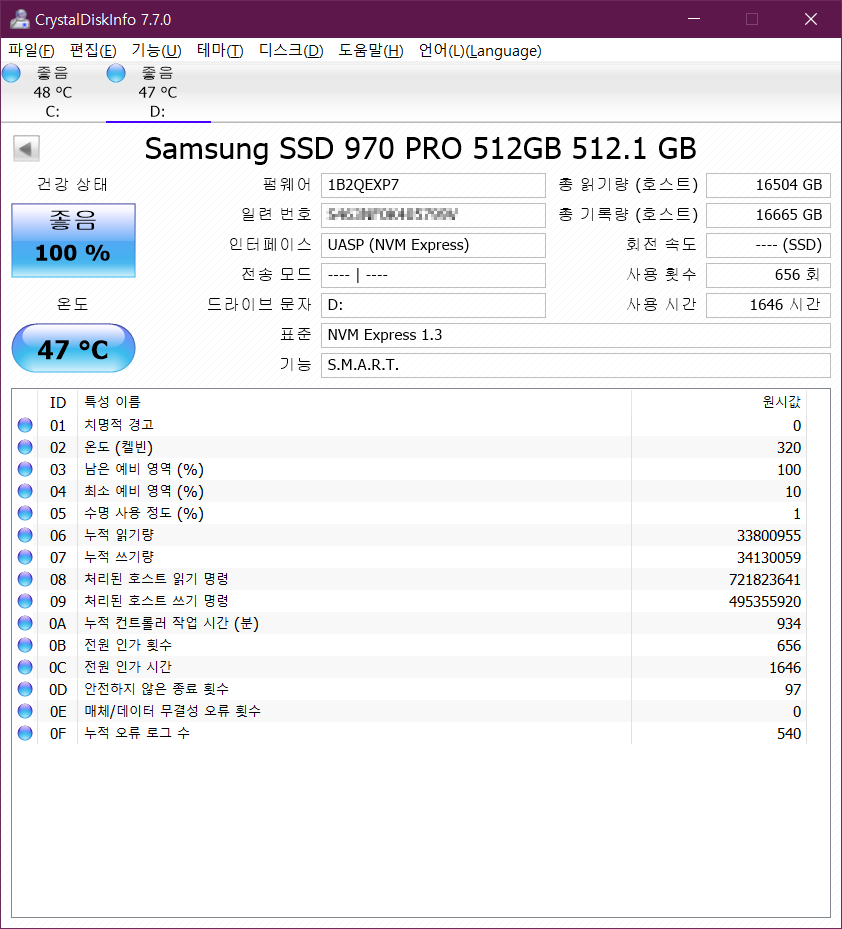Viewport: 842px width, 929px height.
Task: Click status orb for attribute 0F 누적 오류 로그 수
Action: point(25,733)
